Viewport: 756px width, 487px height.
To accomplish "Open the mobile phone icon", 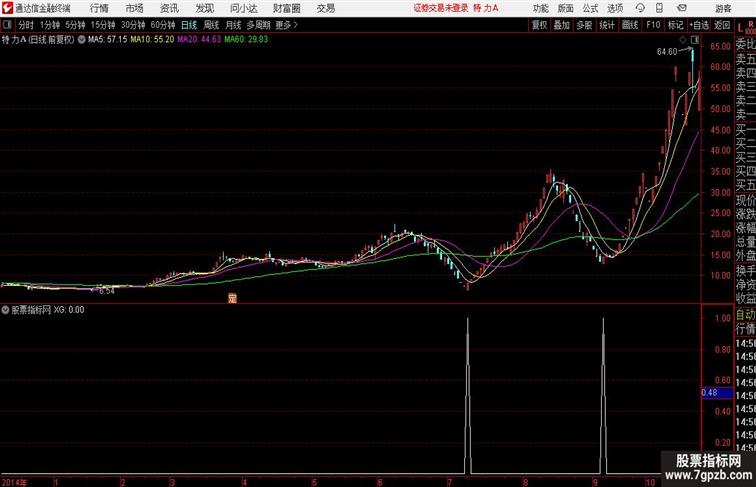I will pos(659,8).
